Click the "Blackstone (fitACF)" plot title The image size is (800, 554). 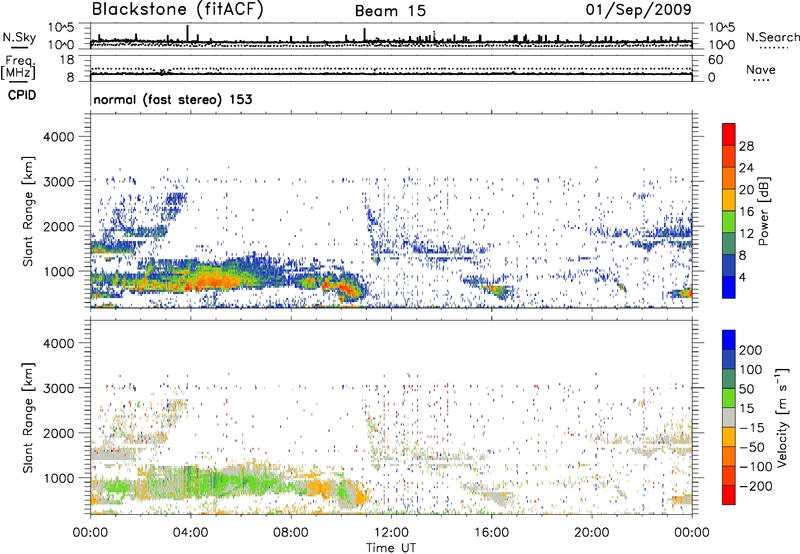point(177,10)
